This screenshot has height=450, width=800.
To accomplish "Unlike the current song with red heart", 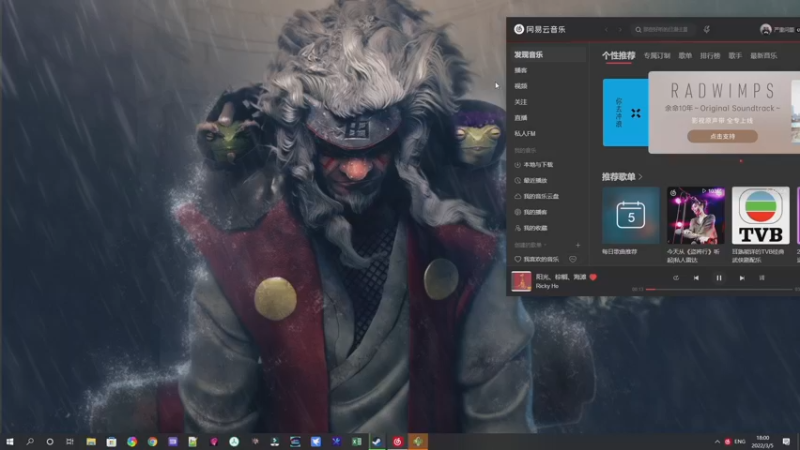I will [x=593, y=277].
